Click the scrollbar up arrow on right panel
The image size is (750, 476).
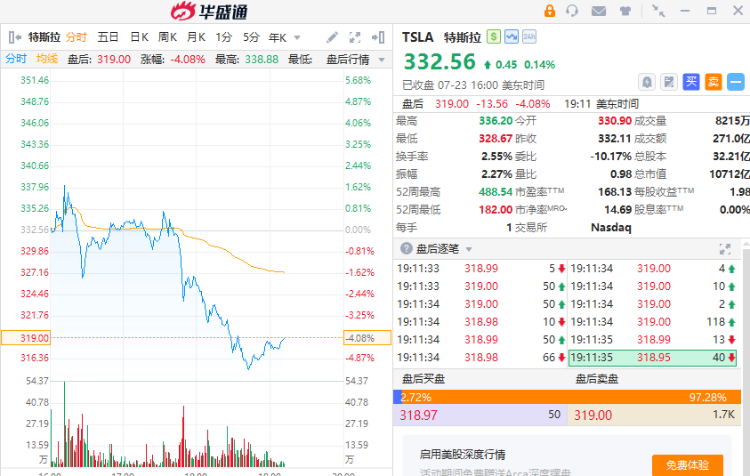(x=746, y=245)
